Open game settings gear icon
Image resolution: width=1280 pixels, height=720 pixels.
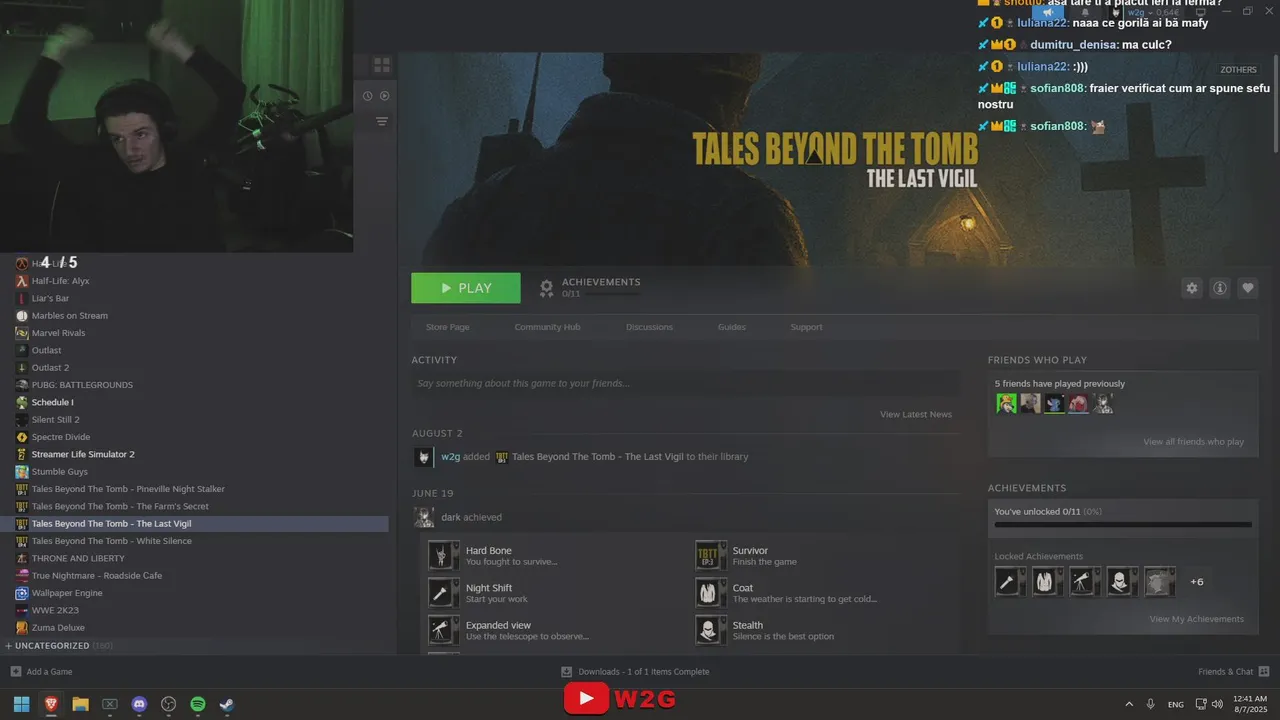(x=1191, y=288)
